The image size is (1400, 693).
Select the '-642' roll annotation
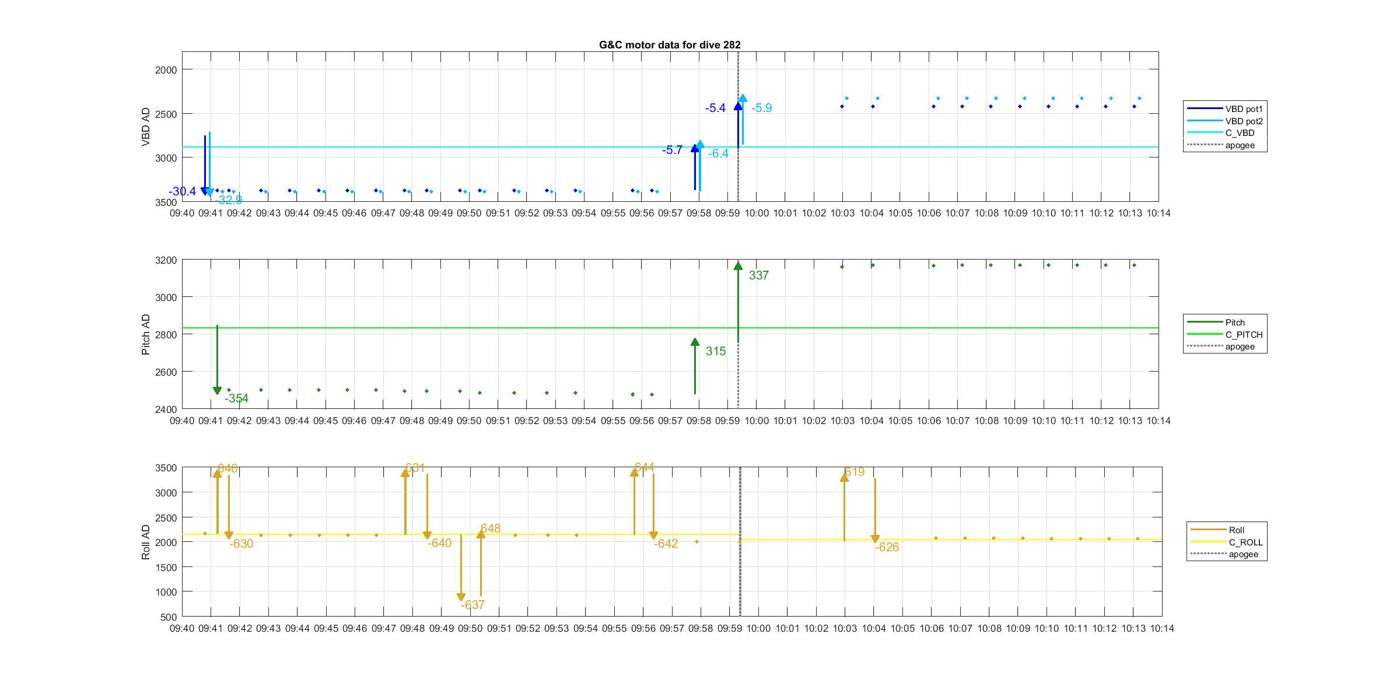click(x=666, y=544)
